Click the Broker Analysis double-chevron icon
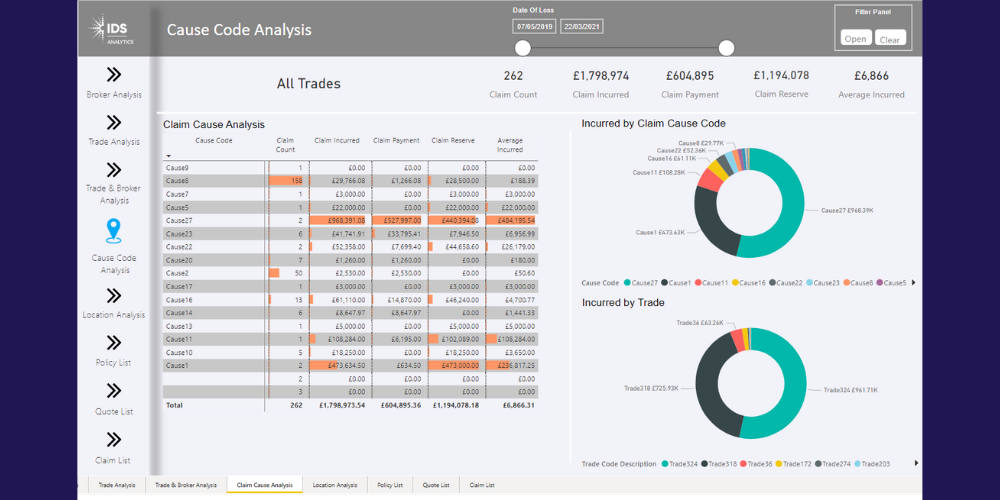This screenshot has height=500, width=1000. coord(114,74)
